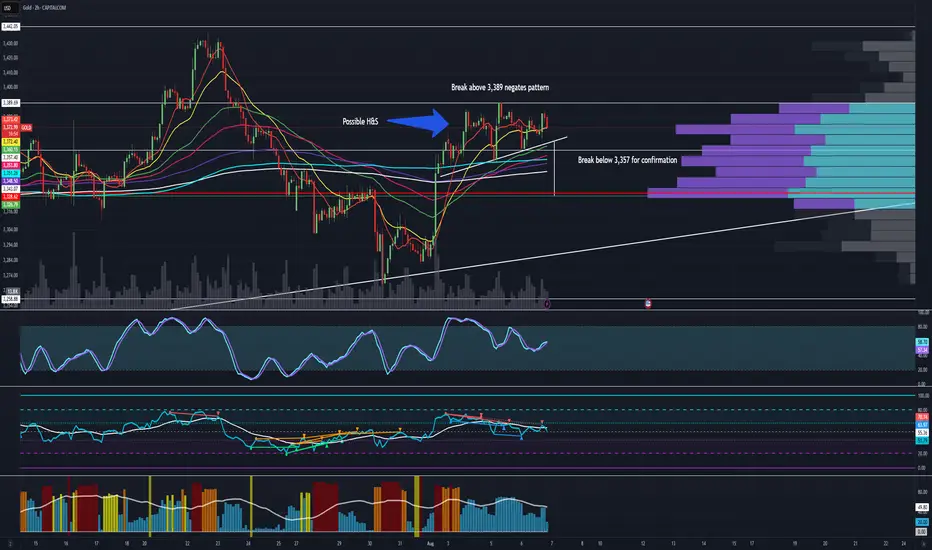Click the white 55.36 RSI value label
932x550 pixels.
tap(922, 432)
